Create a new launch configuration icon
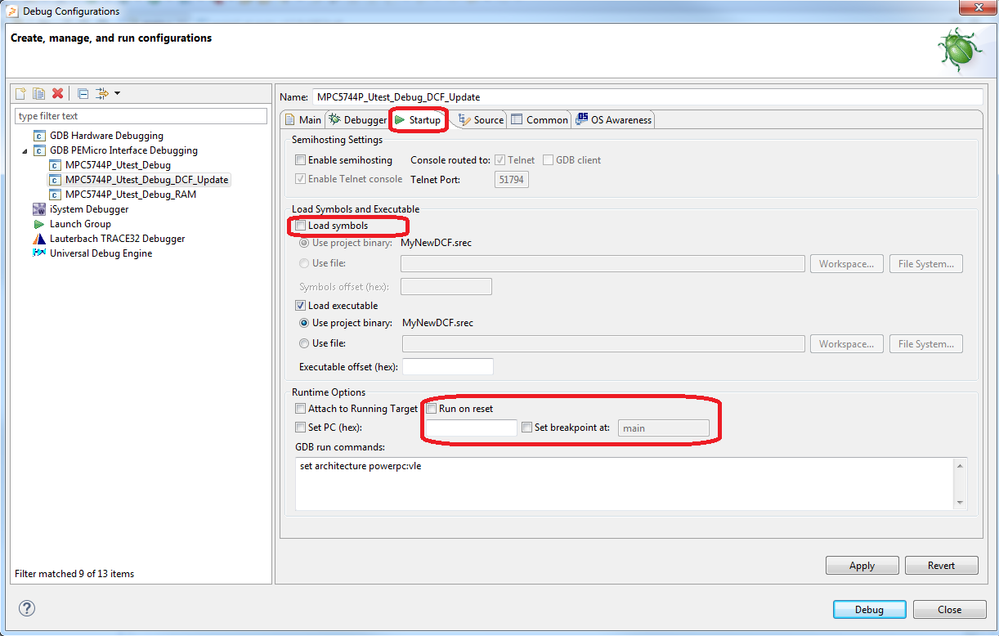Image resolution: width=999 pixels, height=636 pixels. coord(20,94)
